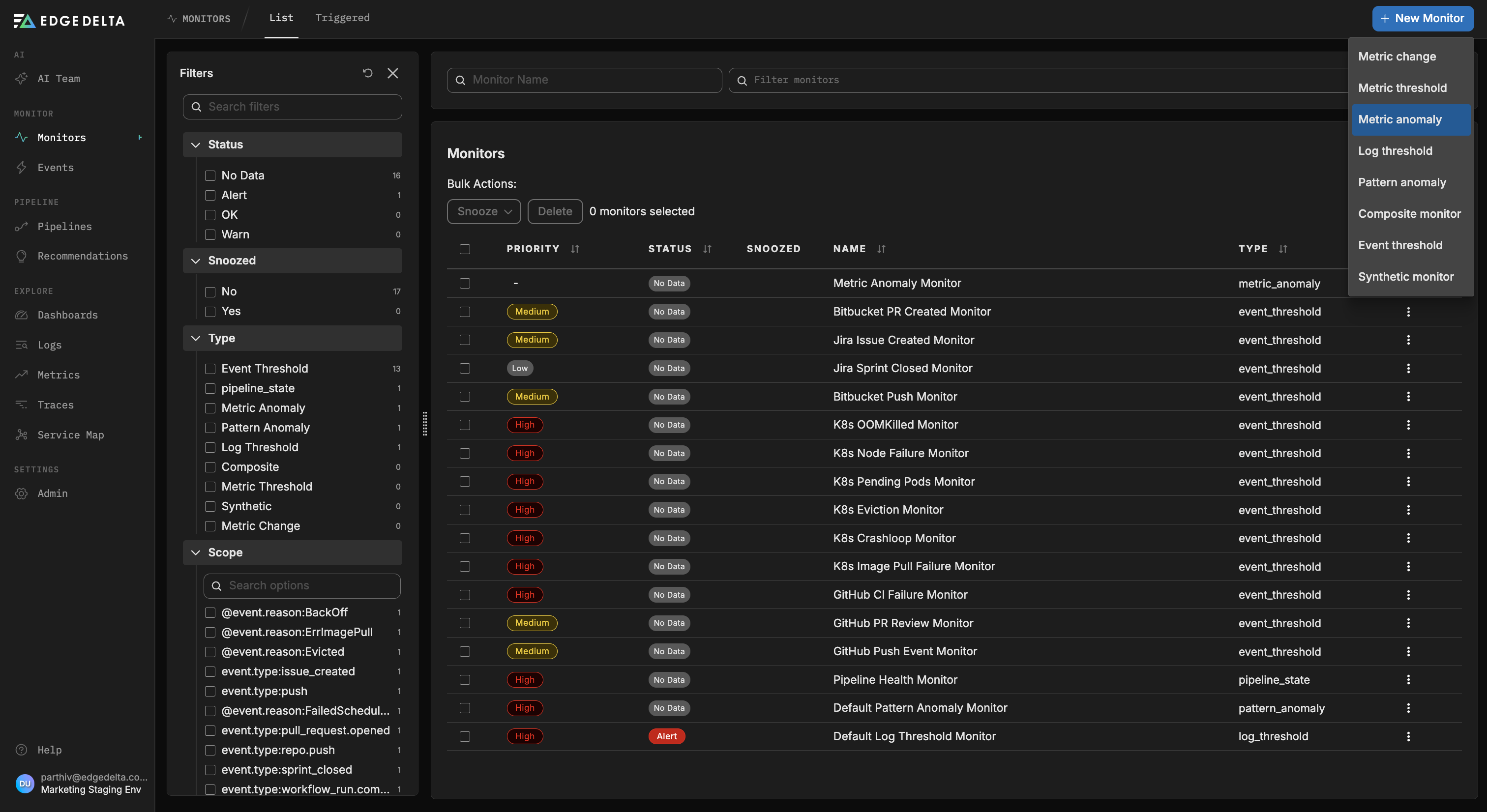
Task: Open the Snooze bulk action dropdown
Action: tap(484, 211)
